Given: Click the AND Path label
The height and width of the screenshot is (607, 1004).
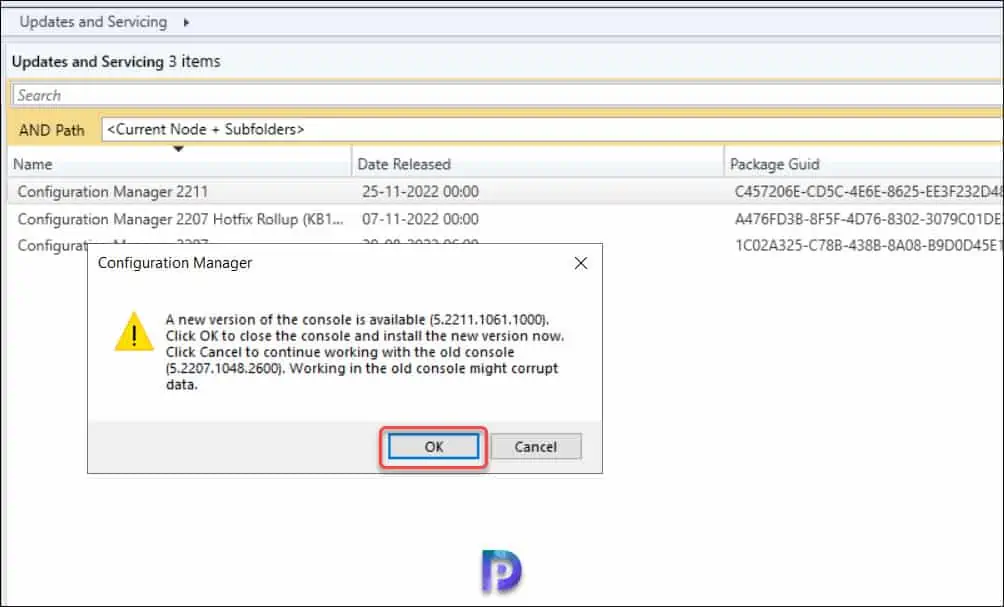Looking at the screenshot, I should pos(52,130).
